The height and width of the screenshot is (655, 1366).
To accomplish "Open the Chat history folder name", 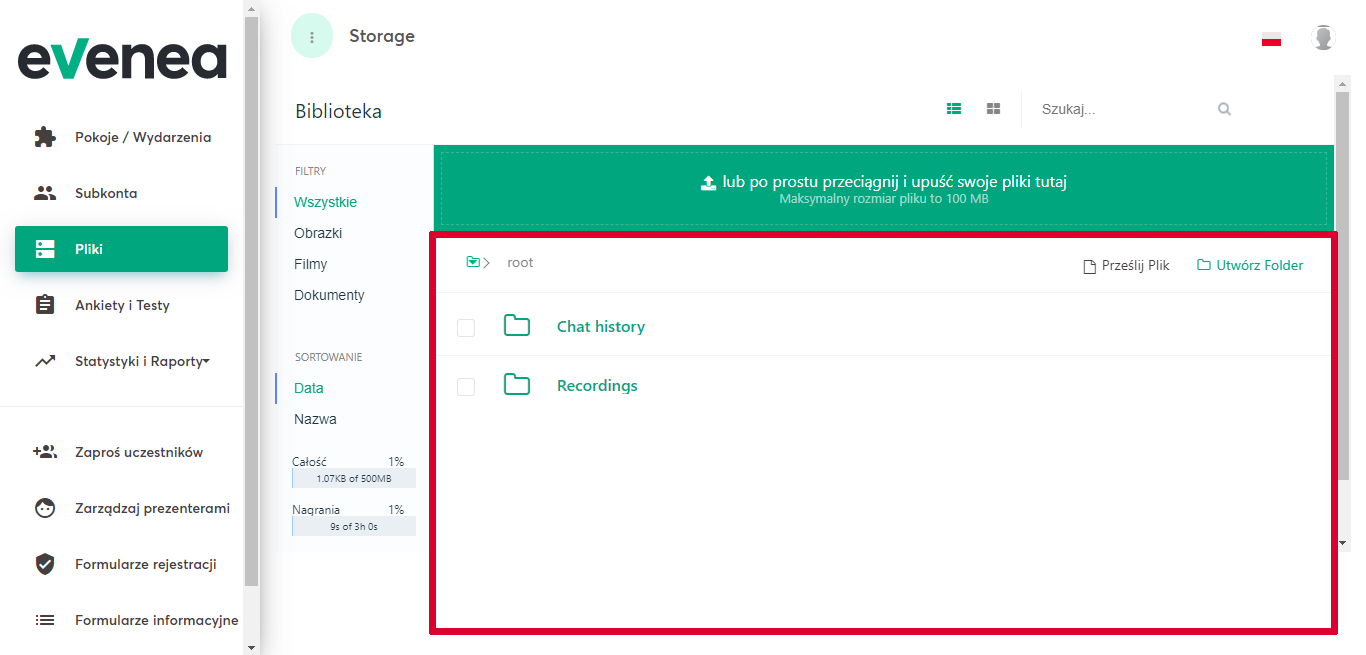I will (601, 326).
